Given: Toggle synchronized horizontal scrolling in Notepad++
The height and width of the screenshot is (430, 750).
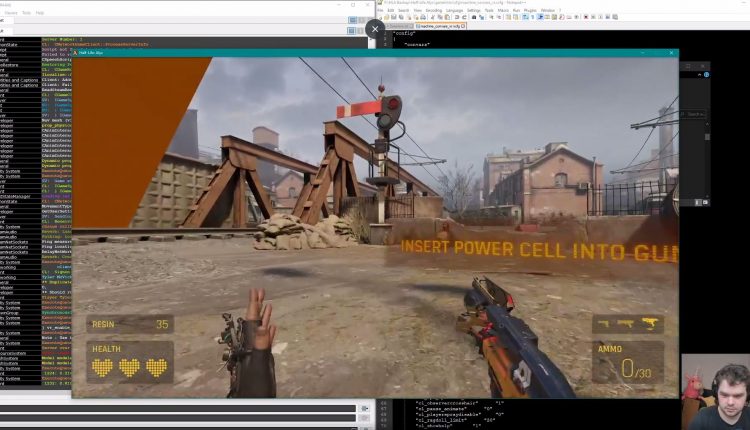Looking at the screenshot, I should click(x=516, y=17).
